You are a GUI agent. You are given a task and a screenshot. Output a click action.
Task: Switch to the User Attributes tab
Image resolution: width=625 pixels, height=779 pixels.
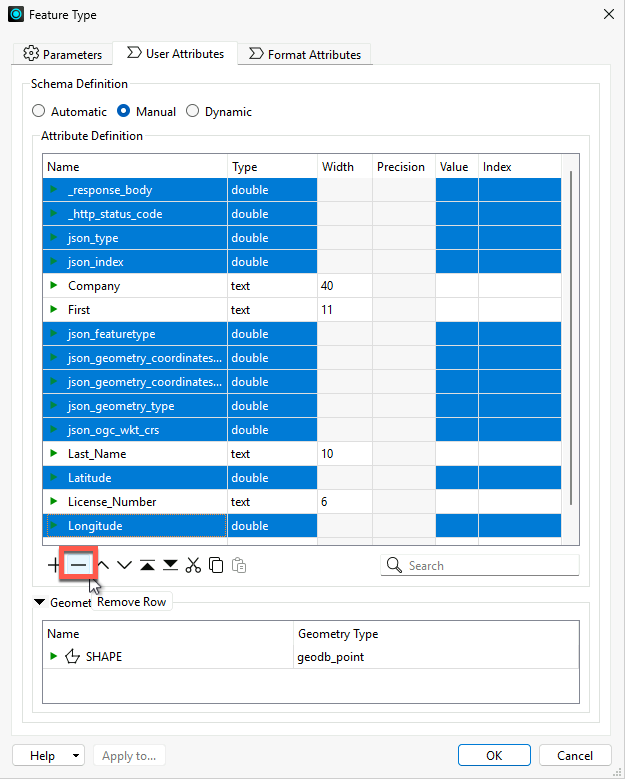[x=175, y=53]
